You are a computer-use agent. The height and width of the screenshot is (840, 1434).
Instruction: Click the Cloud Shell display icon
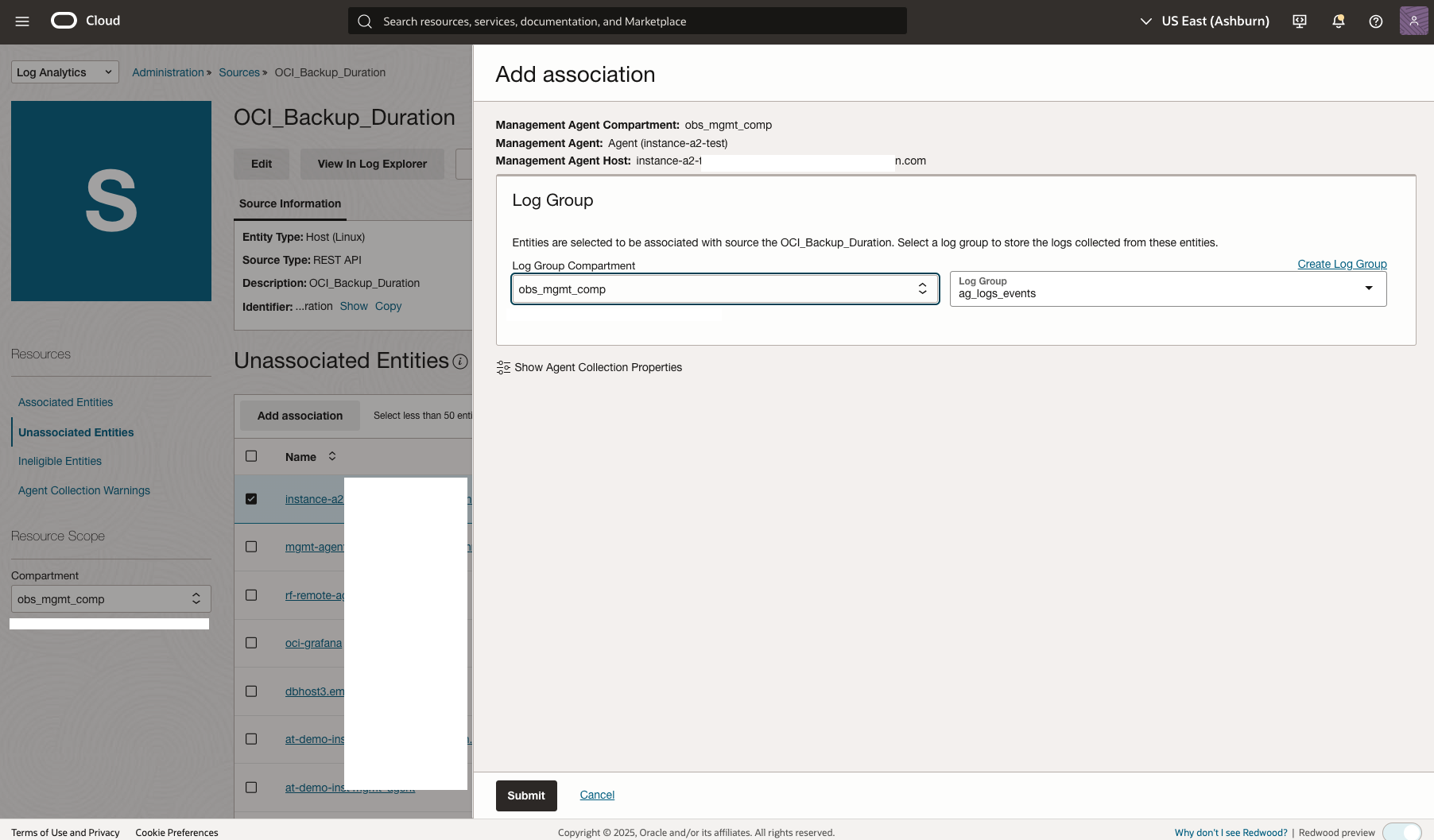point(1299,21)
